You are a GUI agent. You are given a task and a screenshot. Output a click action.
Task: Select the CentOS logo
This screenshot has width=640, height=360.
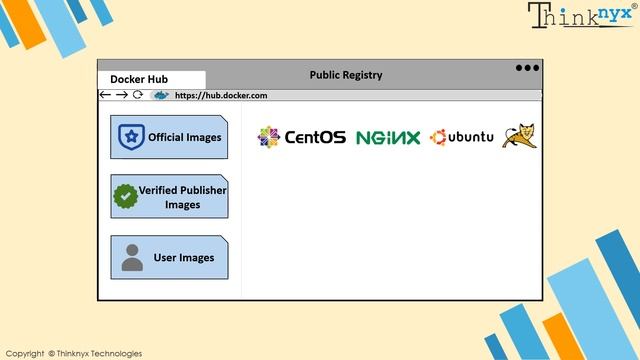point(302,137)
